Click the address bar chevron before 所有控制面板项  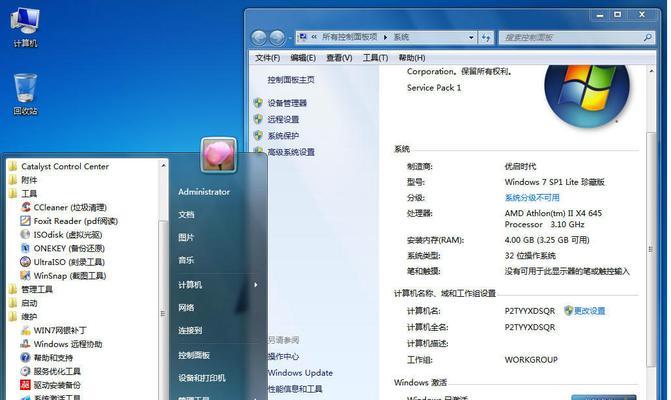[314, 37]
